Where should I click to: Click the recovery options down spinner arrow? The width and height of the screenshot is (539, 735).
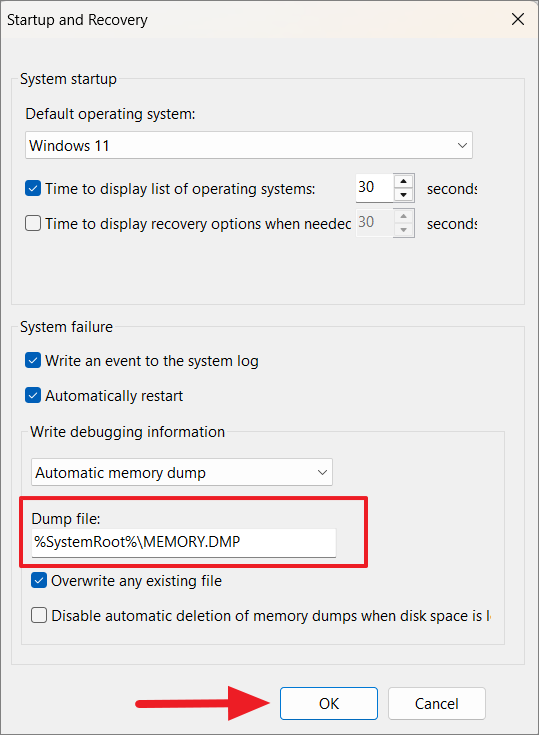404,230
